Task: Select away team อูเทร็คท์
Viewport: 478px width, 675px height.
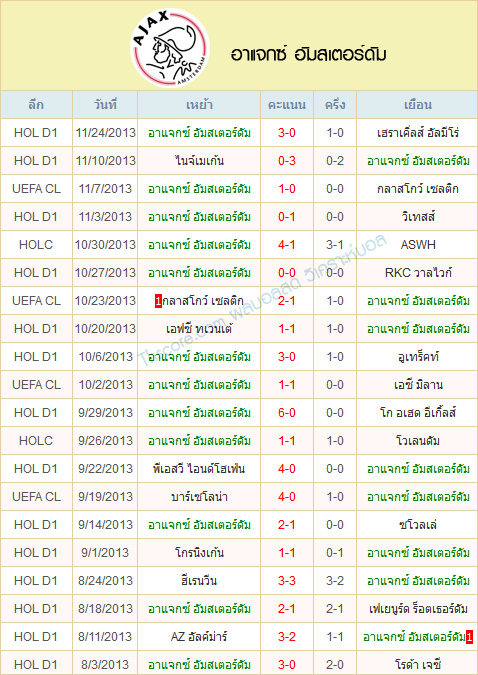Action: pos(418,356)
